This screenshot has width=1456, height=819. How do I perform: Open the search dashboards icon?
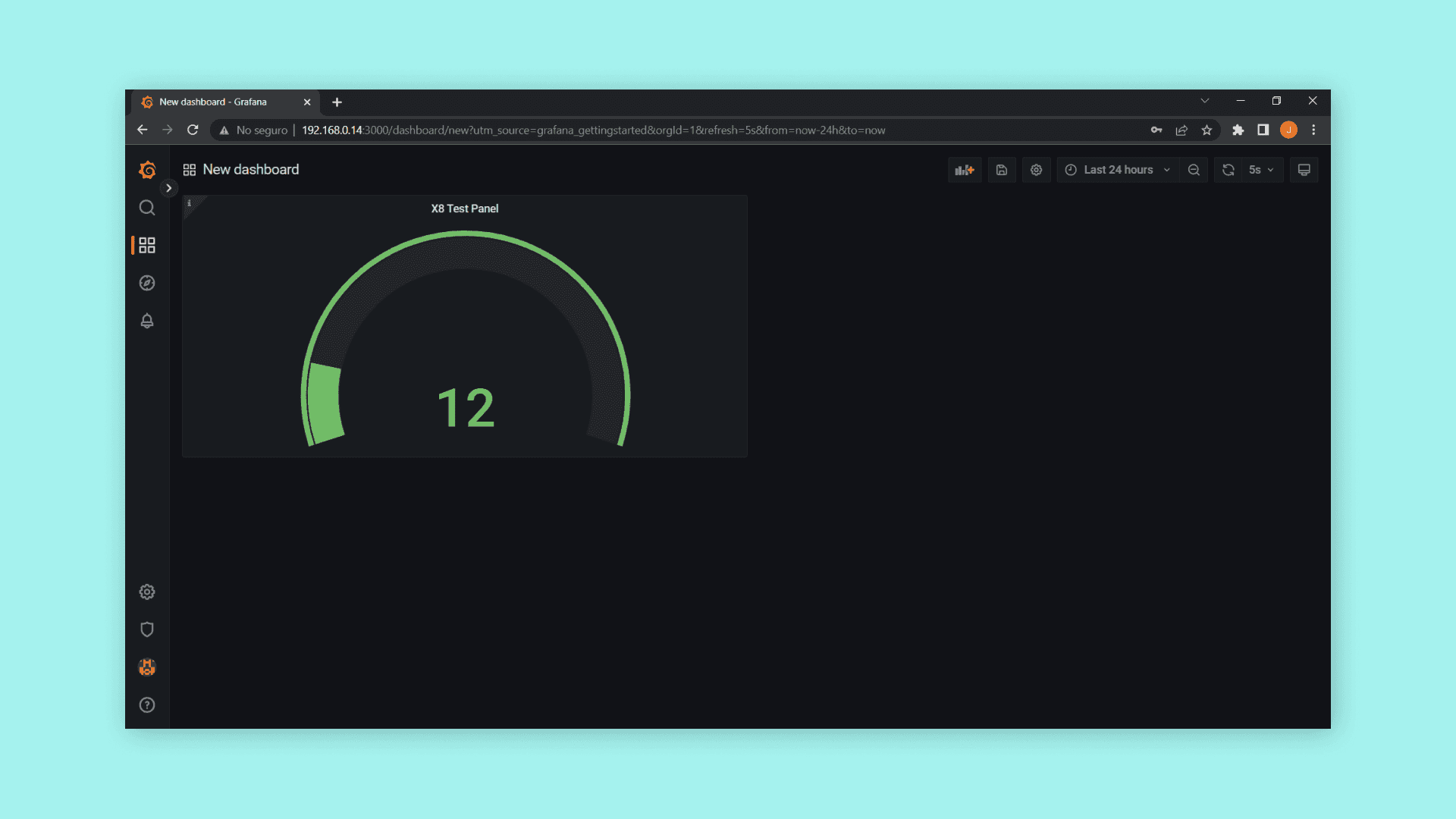click(147, 208)
